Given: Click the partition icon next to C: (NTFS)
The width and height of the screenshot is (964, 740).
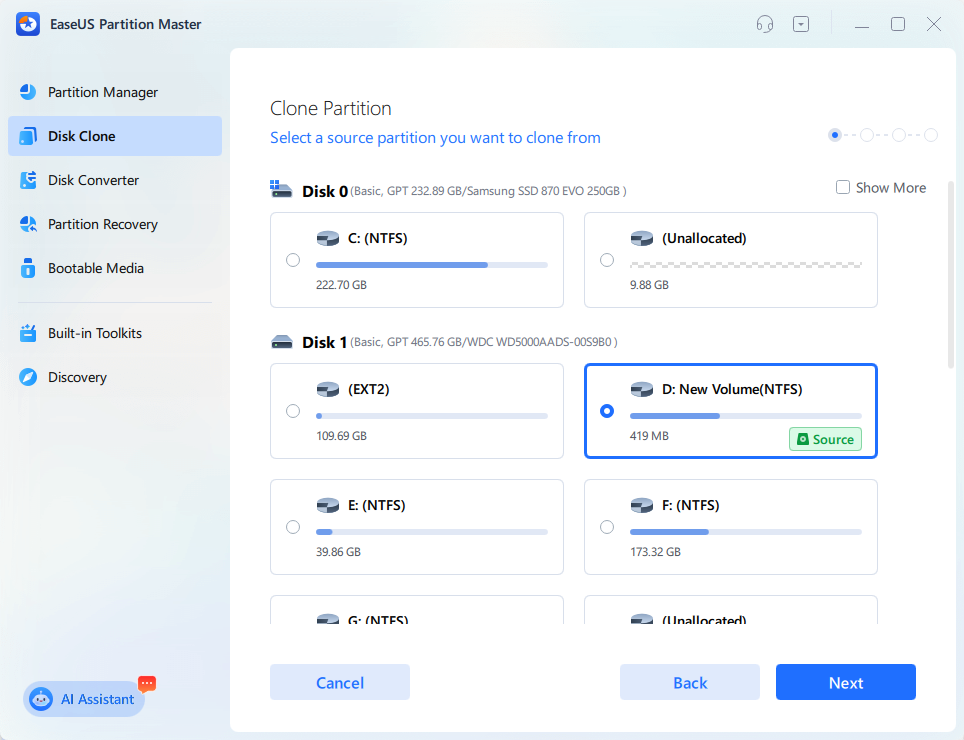Looking at the screenshot, I should click(x=328, y=238).
